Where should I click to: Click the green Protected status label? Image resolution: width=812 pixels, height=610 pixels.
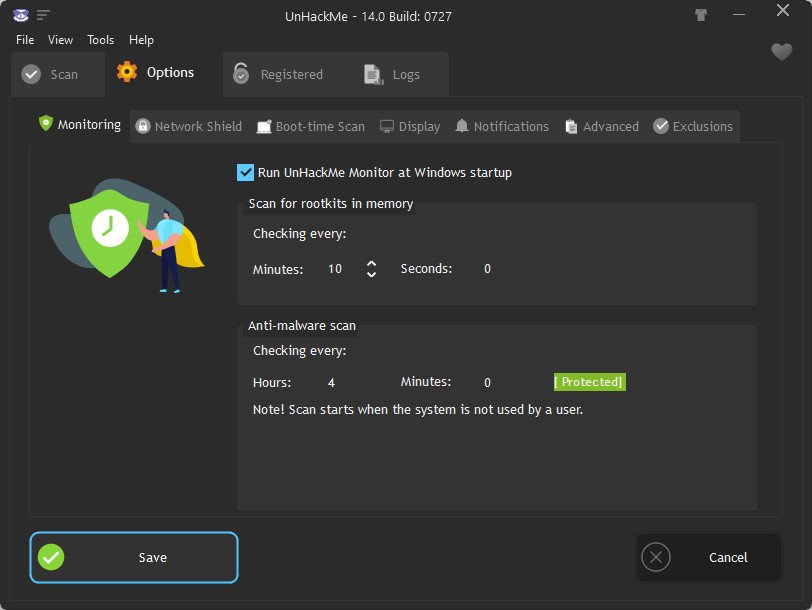[x=590, y=382]
